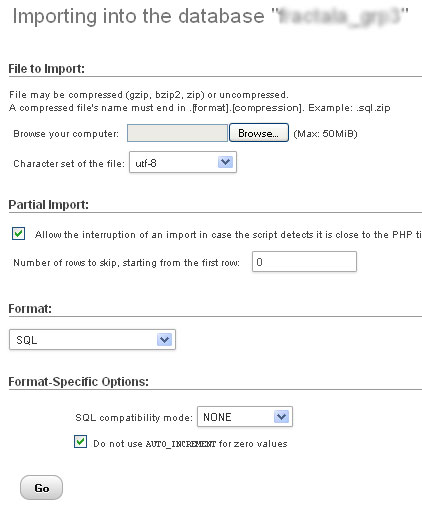Click the SQL value in Format combo box
The image size is (422, 509).
point(27,340)
